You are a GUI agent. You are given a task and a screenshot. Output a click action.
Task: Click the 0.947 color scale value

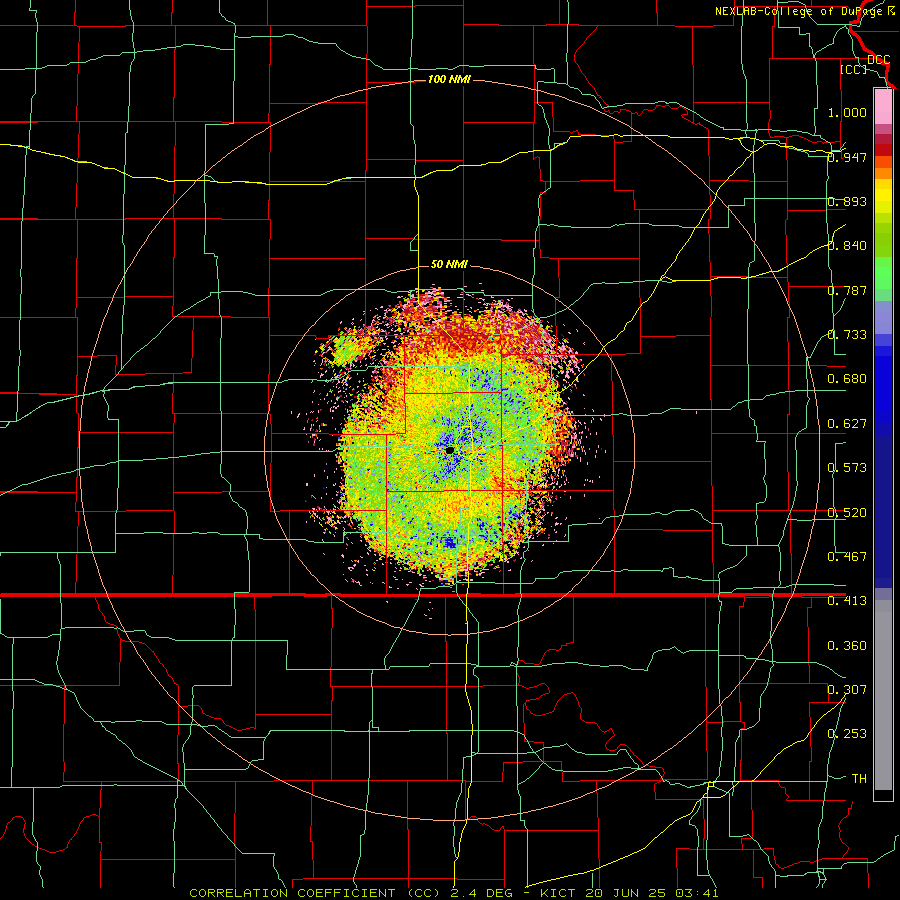click(x=847, y=157)
